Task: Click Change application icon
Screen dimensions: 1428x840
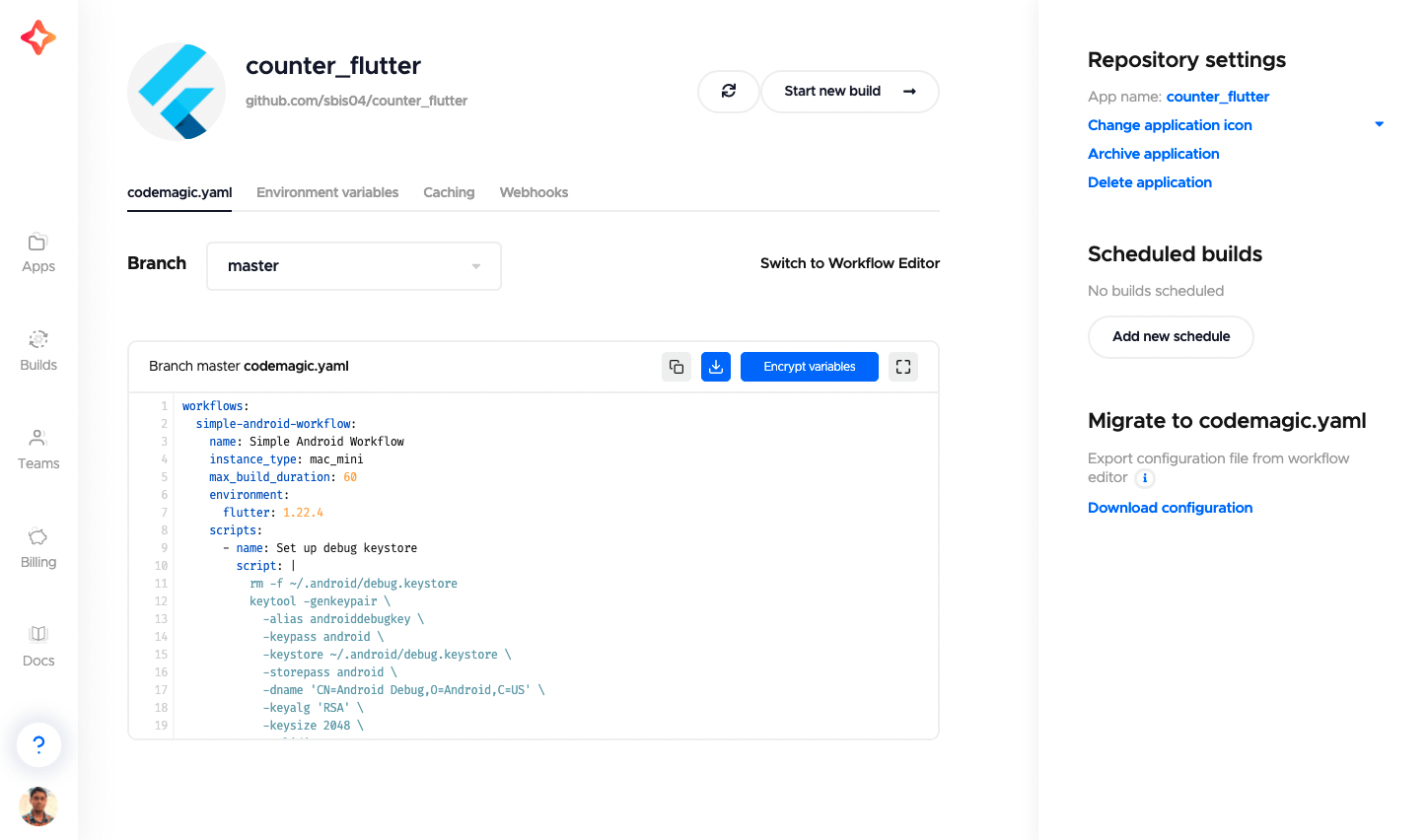Action: click(1170, 125)
